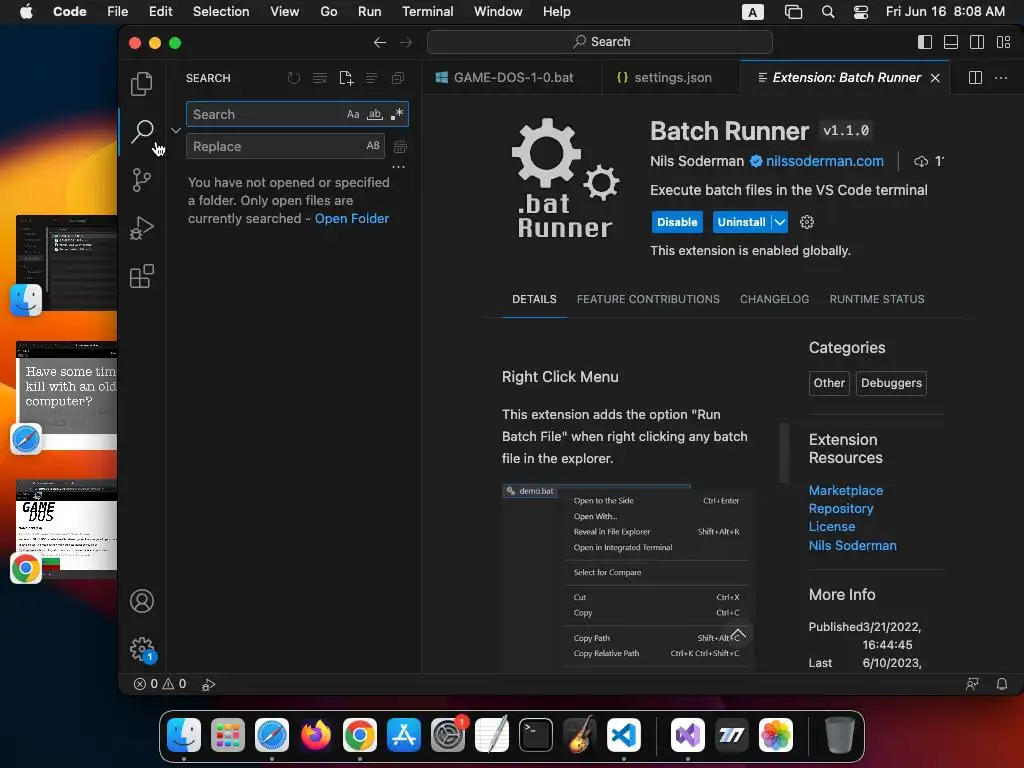Refresh search results
Viewport: 1024px width, 768px height.
tap(294, 78)
